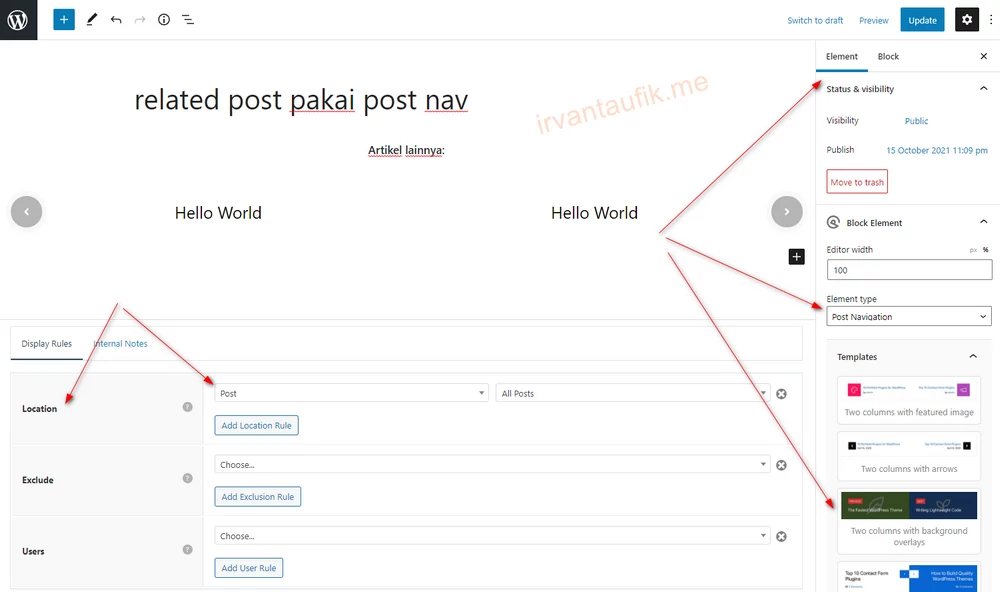Click Add User Rule
1000x592 pixels.
(249, 568)
